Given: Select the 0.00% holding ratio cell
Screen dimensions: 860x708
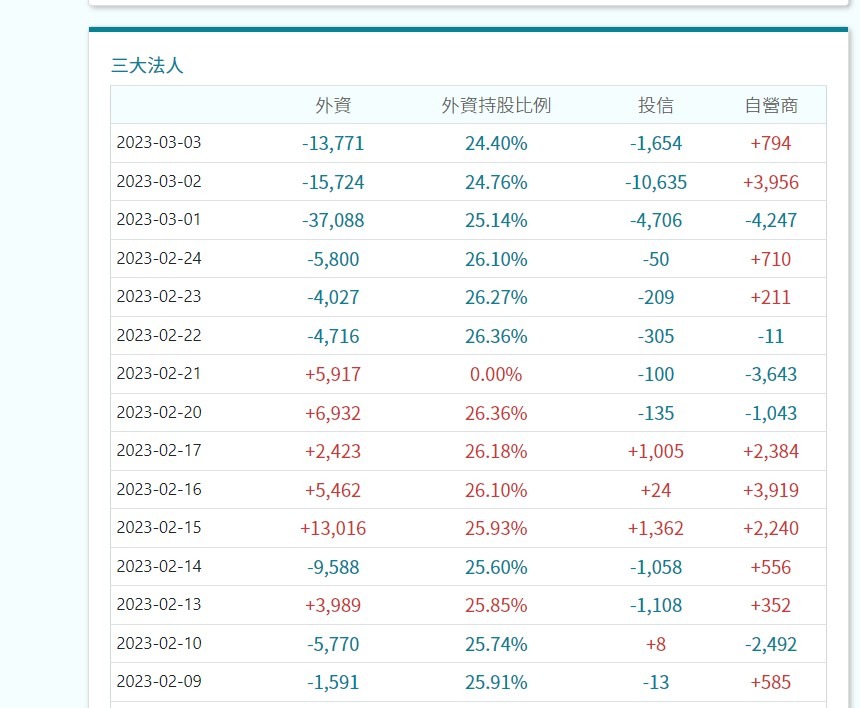Looking at the screenshot, I should pyautogui.click(x=496, y=374).
